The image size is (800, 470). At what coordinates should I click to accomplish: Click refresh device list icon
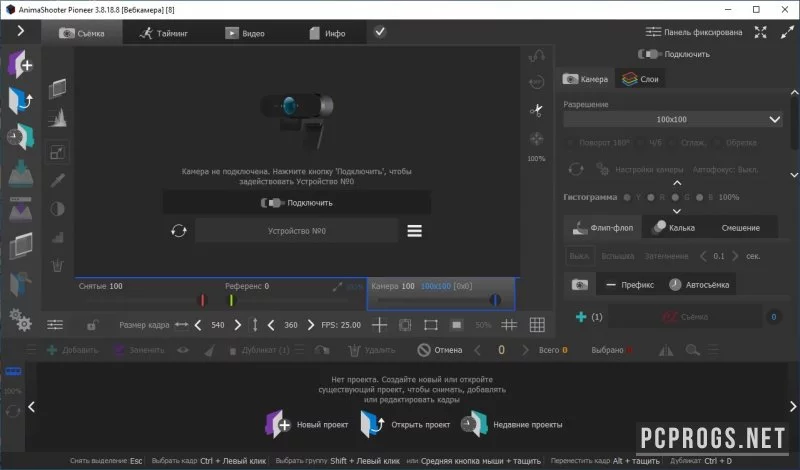[x=179, y=231]
